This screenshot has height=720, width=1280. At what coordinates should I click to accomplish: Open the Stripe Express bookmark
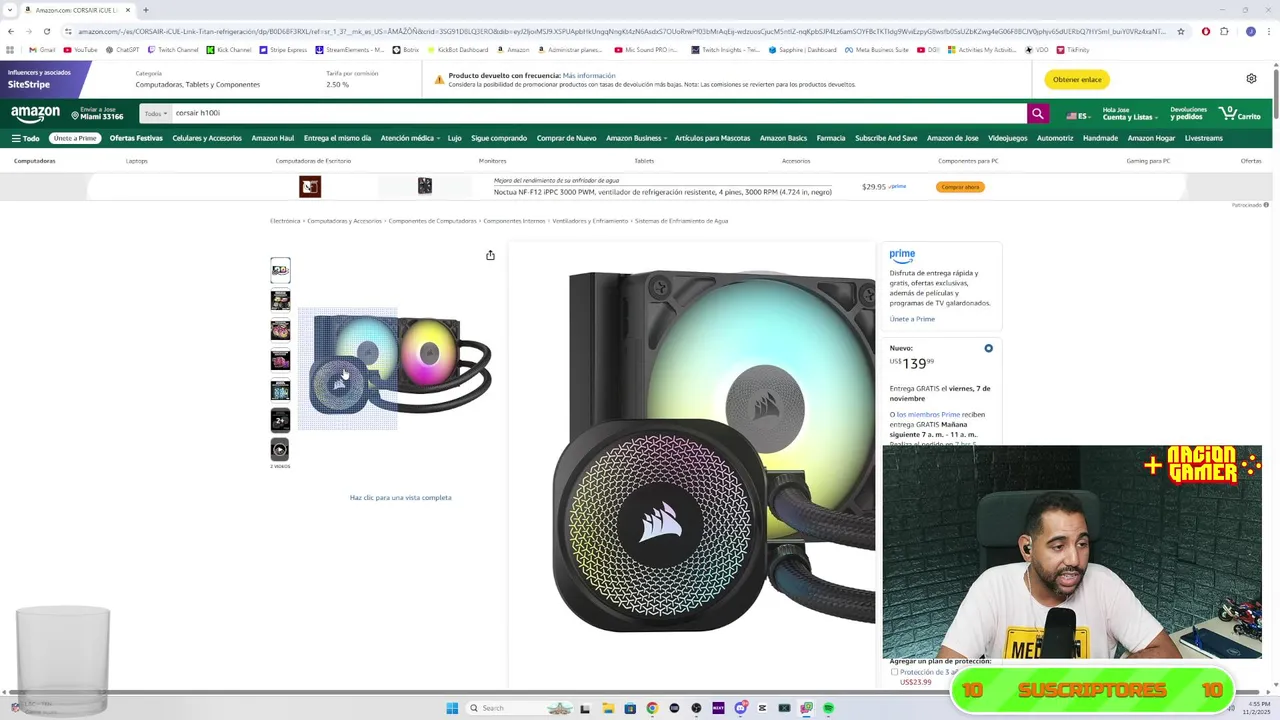283,50
